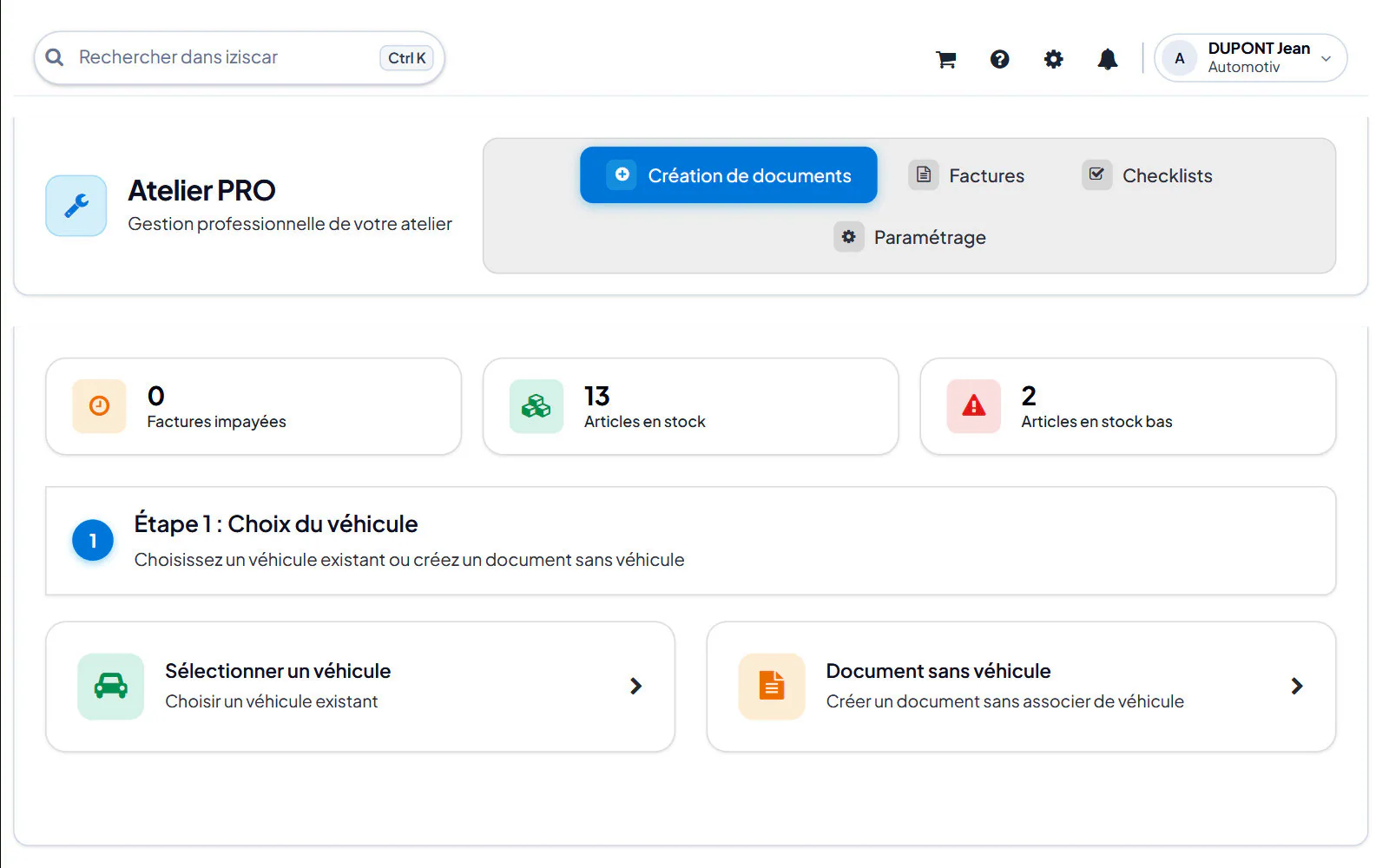This screenshot has height=868, width=1389.
Task: Click the Automotiv label under user name
Action: point(1244,68)
